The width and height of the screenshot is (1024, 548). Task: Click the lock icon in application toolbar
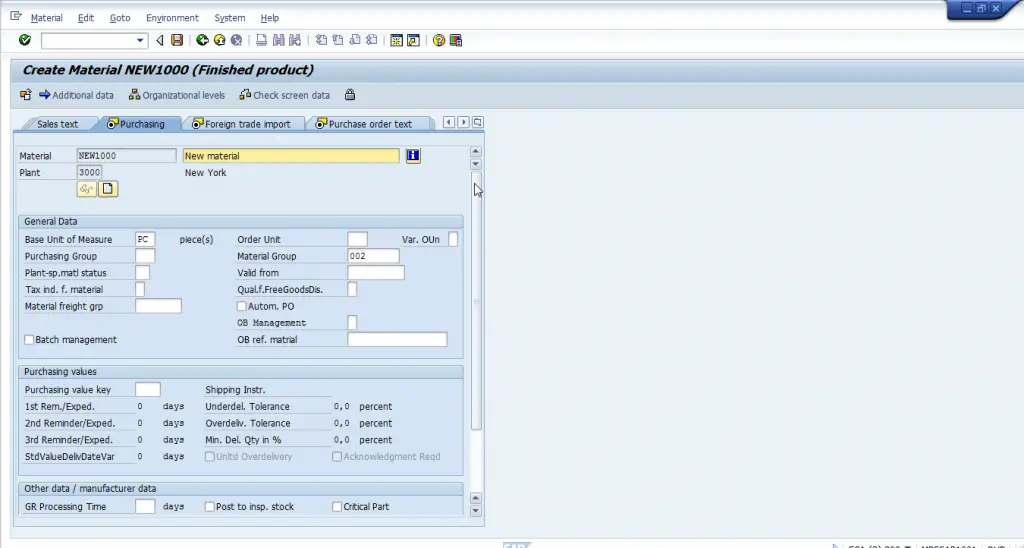point(349,95)
